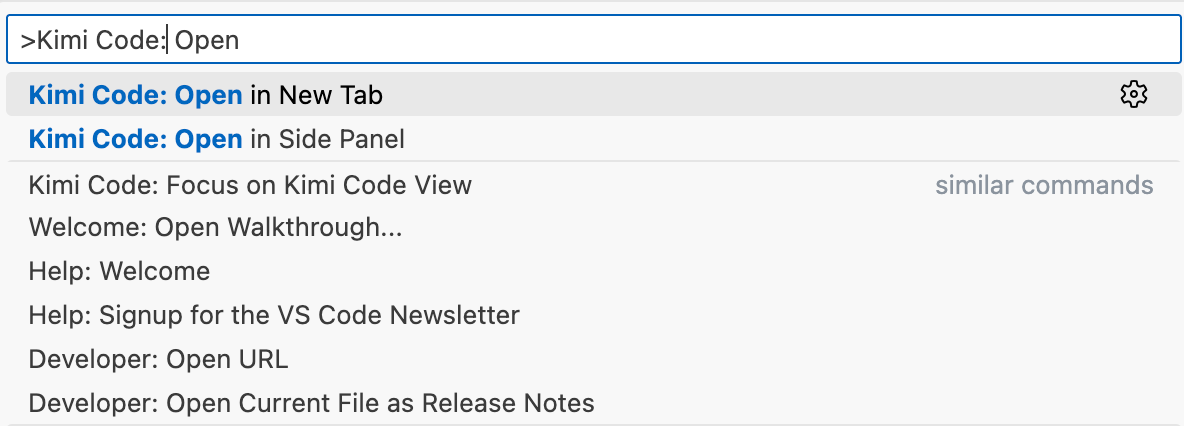
Task: Click the "Welcome:" prefix of Open Walkthrough row
Action: 87,228
